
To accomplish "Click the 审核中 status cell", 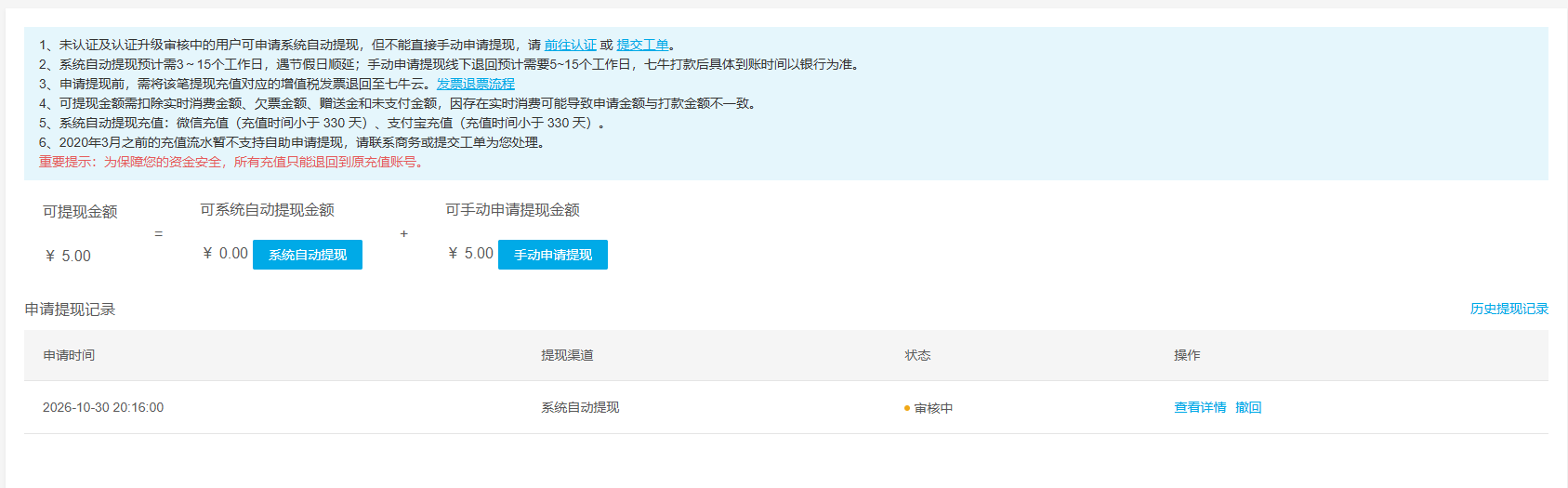I will (929, 408).
